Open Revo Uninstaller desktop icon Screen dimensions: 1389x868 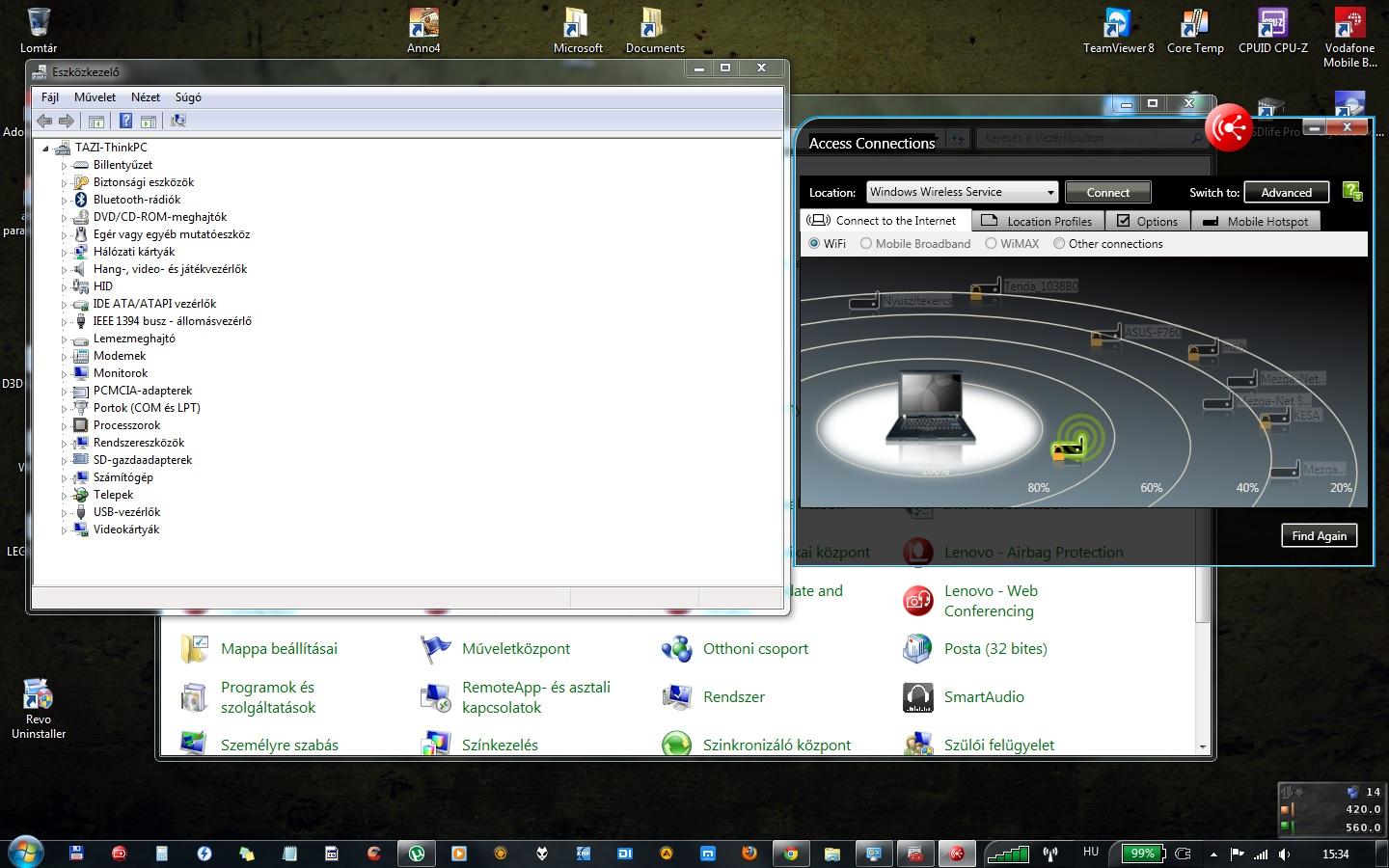(x=38, y=709)
